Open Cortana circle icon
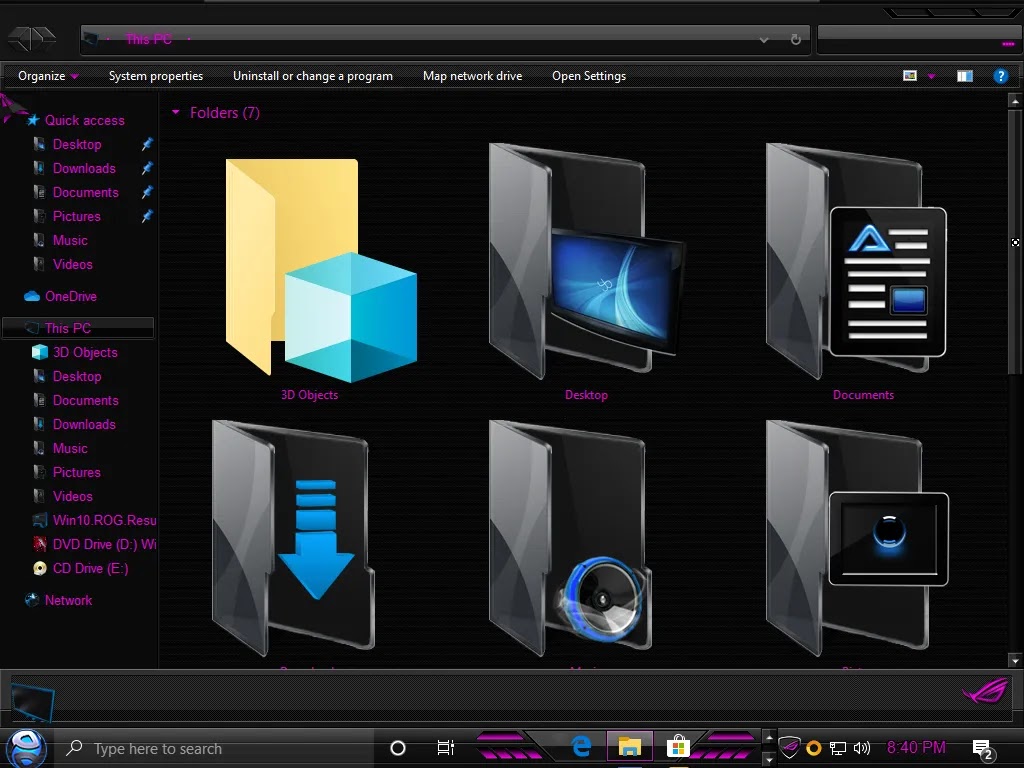The width and height of the screenshot is (1024, 768). point(398,748)
